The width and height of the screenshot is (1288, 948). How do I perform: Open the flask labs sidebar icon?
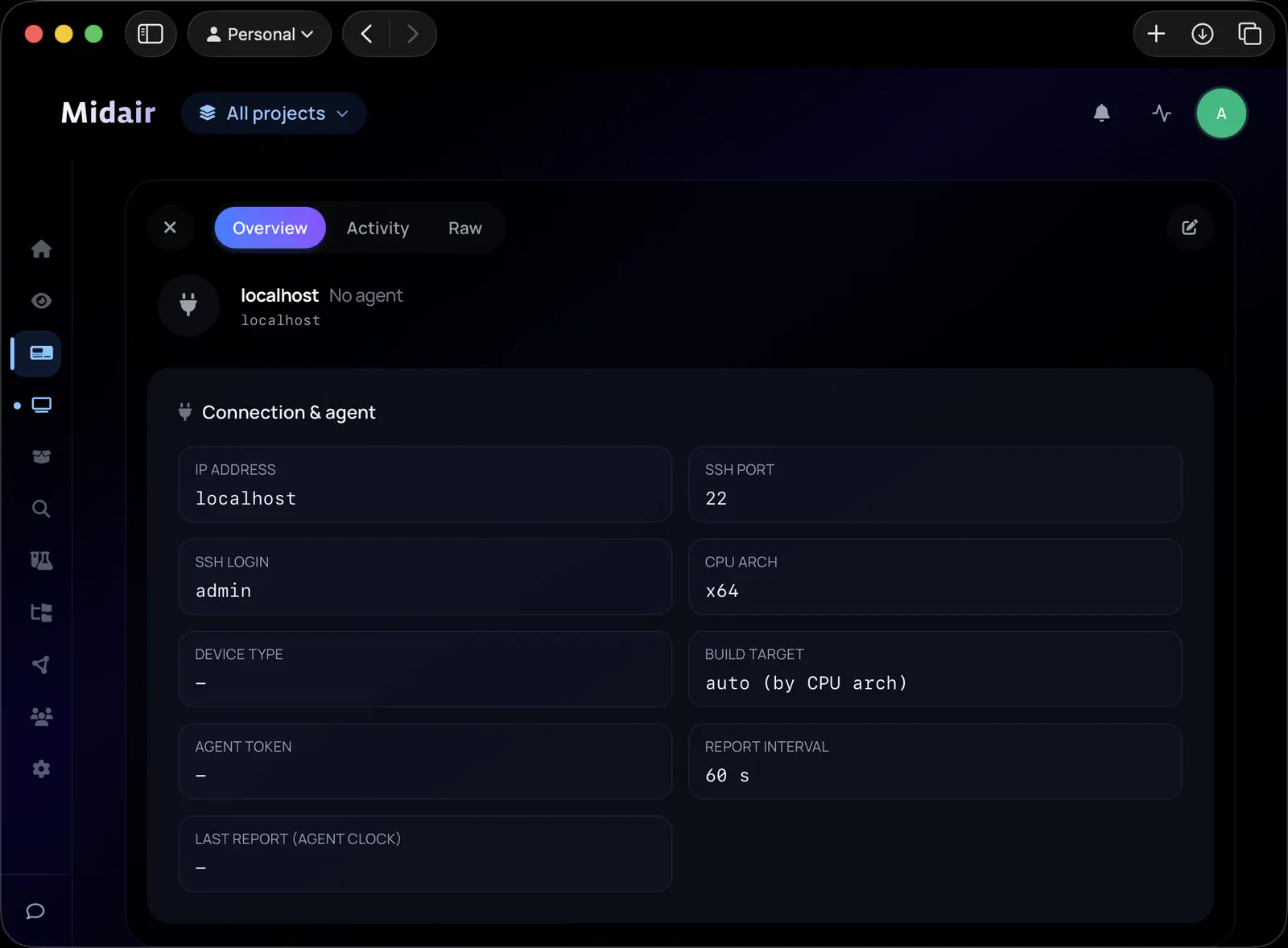tap(41, 561)
